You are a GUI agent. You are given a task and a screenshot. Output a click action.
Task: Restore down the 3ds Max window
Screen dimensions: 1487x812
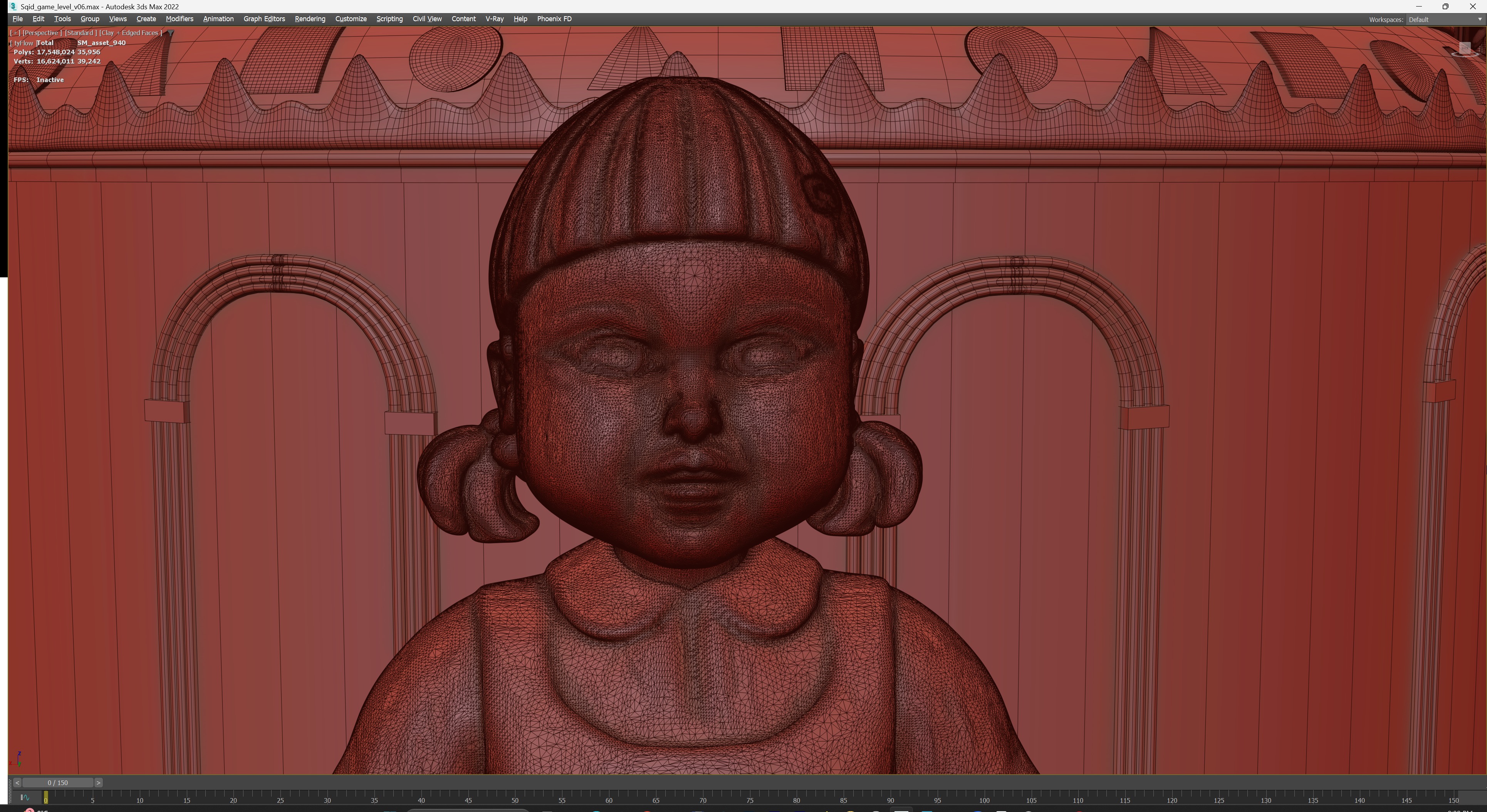1445,6
